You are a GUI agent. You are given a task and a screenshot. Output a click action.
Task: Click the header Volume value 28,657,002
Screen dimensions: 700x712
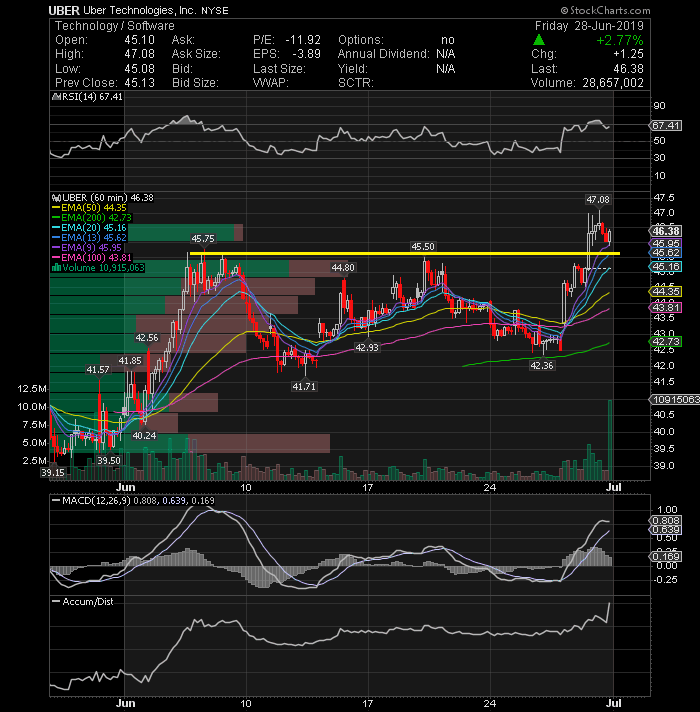tap(611, 83)
